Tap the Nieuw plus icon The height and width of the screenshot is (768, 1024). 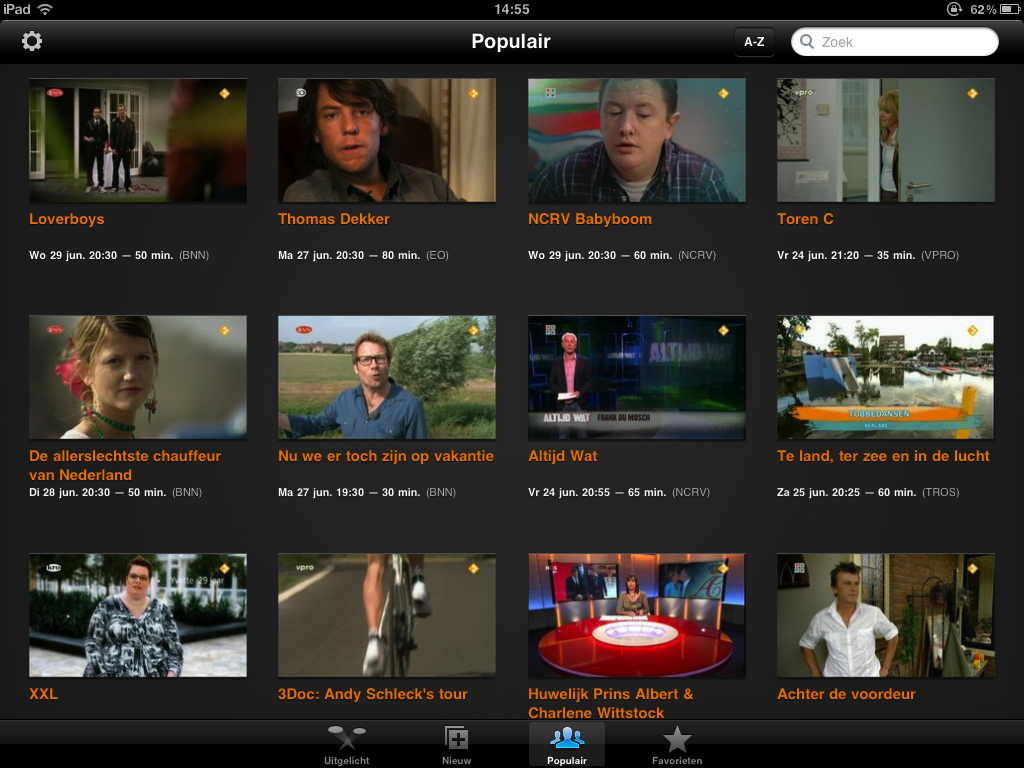tap(456, 740)
